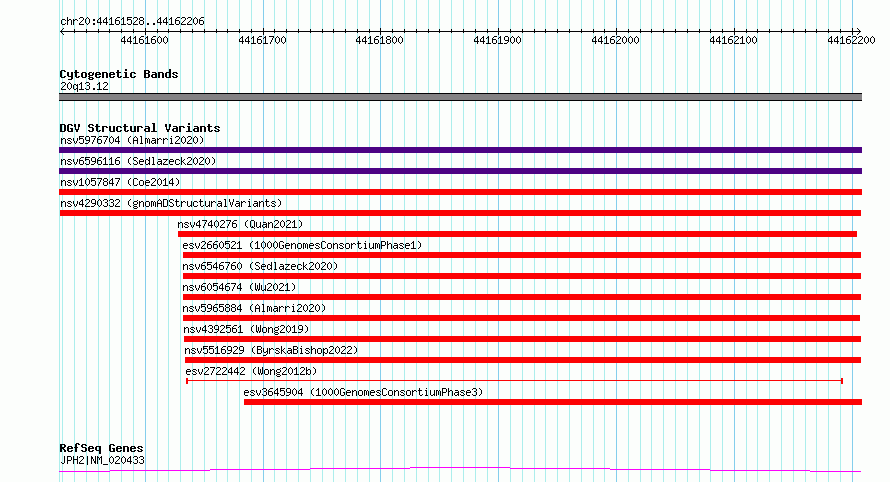
Task: Click the red bar under nsv5516929
Action: [523, 360]
